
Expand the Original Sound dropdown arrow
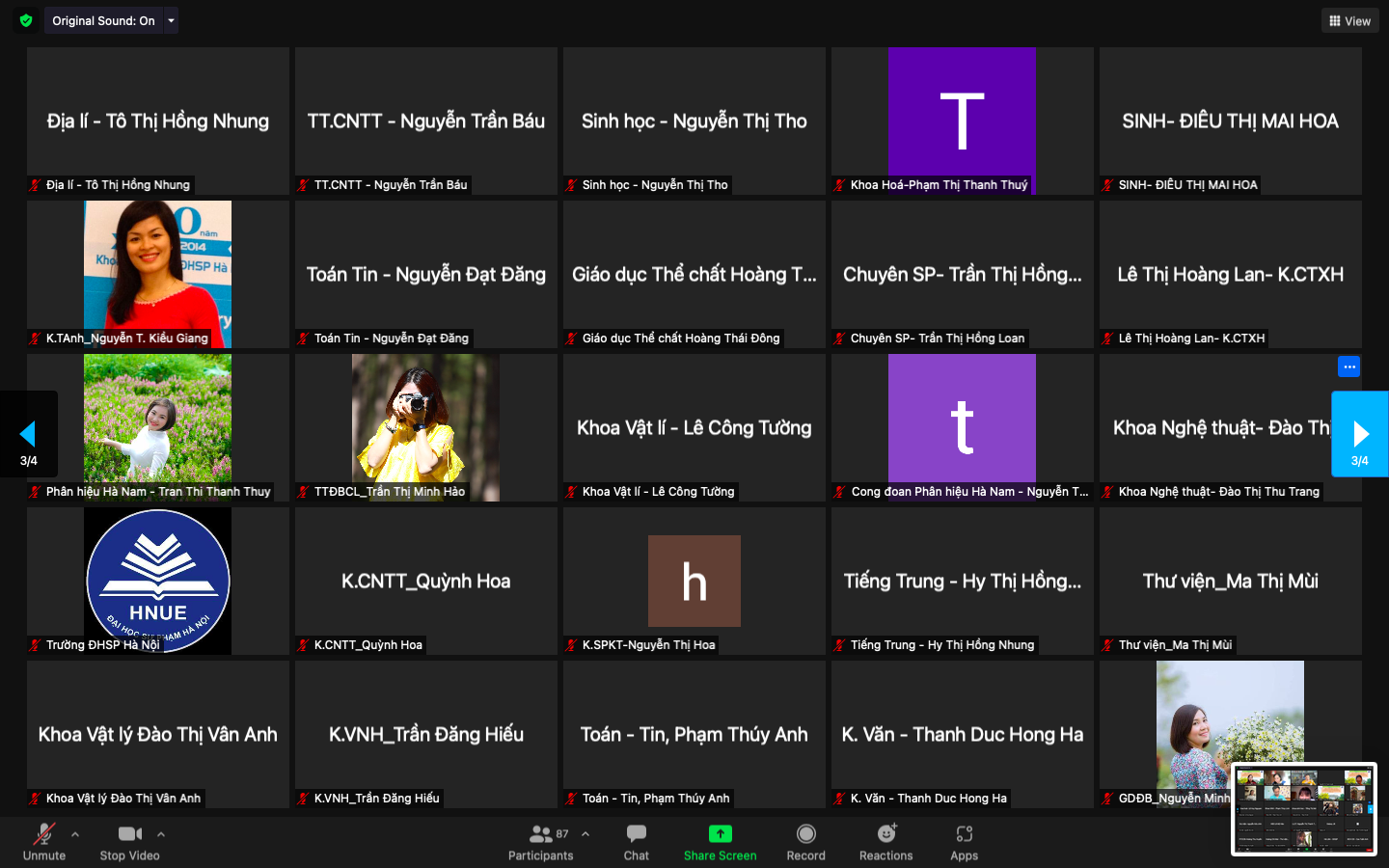[x=172, y=20]
